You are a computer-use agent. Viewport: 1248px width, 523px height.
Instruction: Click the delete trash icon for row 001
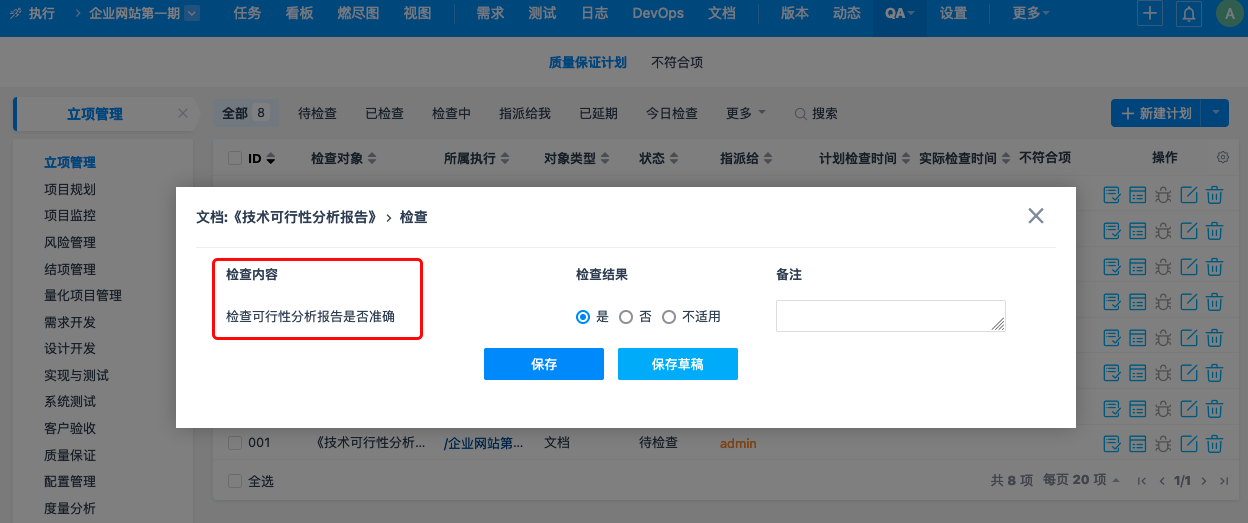(x=1215, y=443)
